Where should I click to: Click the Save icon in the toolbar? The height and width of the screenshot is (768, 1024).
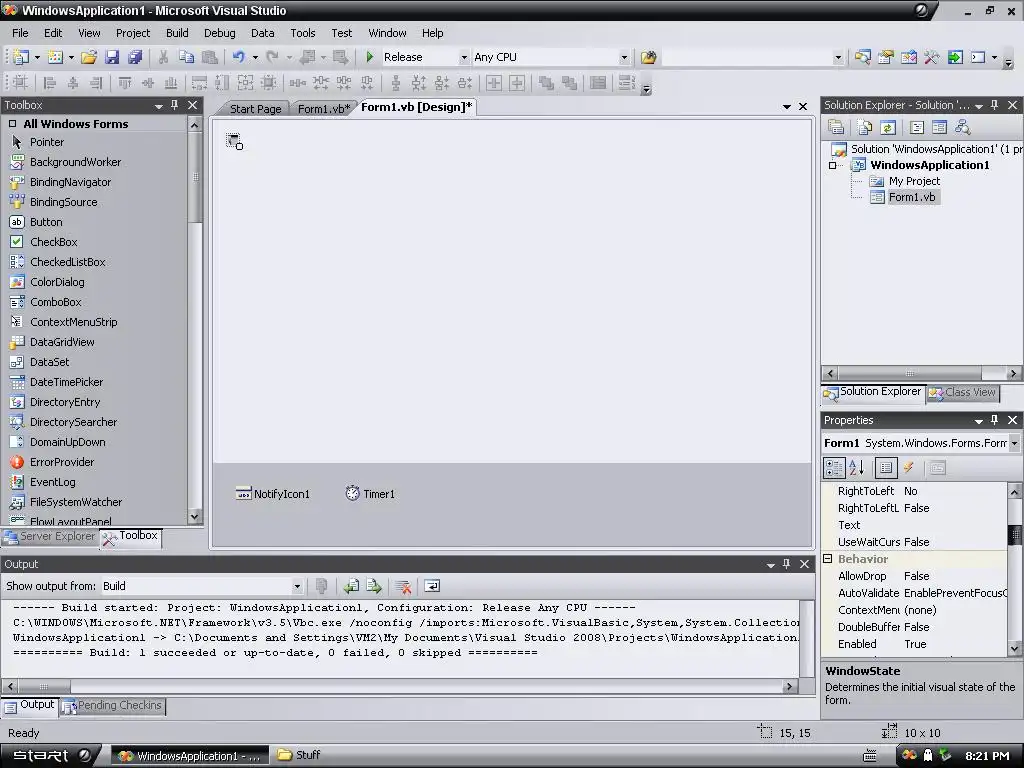pyautogui.click(x=112, y=57)
